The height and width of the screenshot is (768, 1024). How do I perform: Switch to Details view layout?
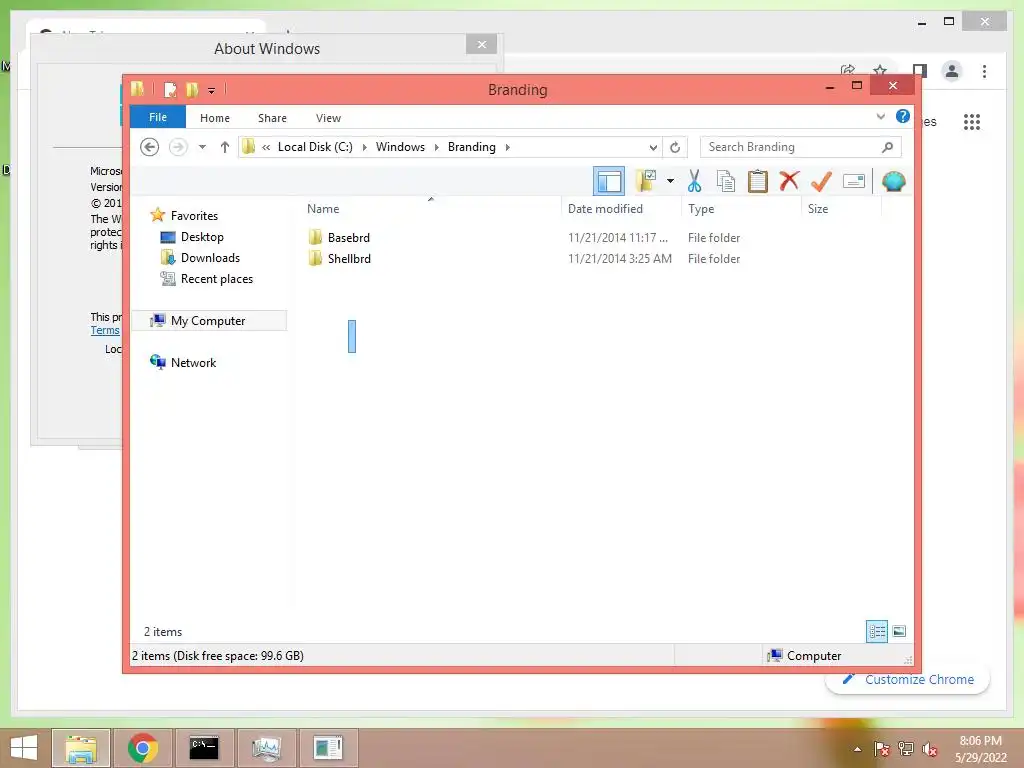click(x=876, y=631)
